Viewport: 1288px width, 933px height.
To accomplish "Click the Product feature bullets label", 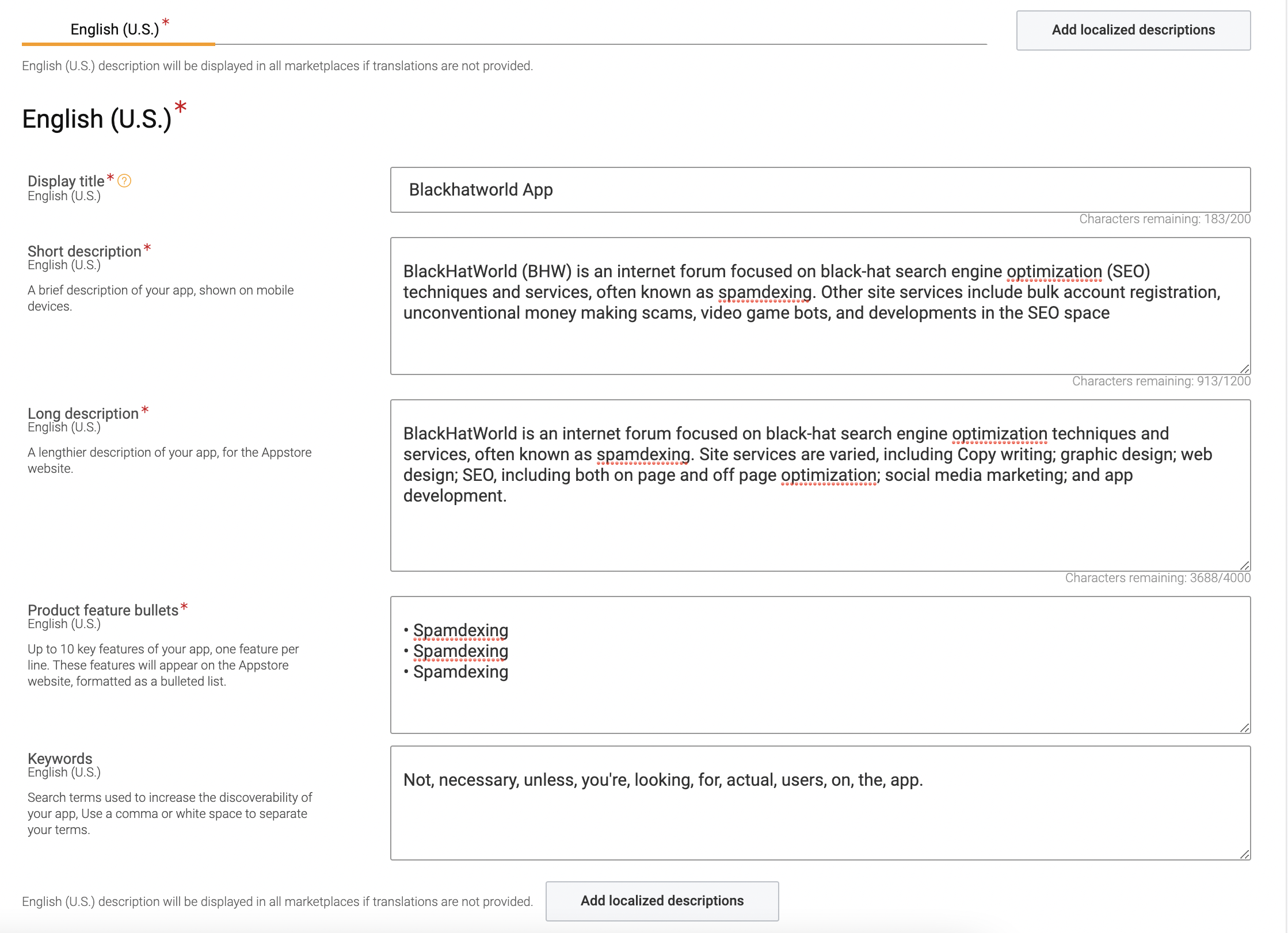I will coord(103,610).
